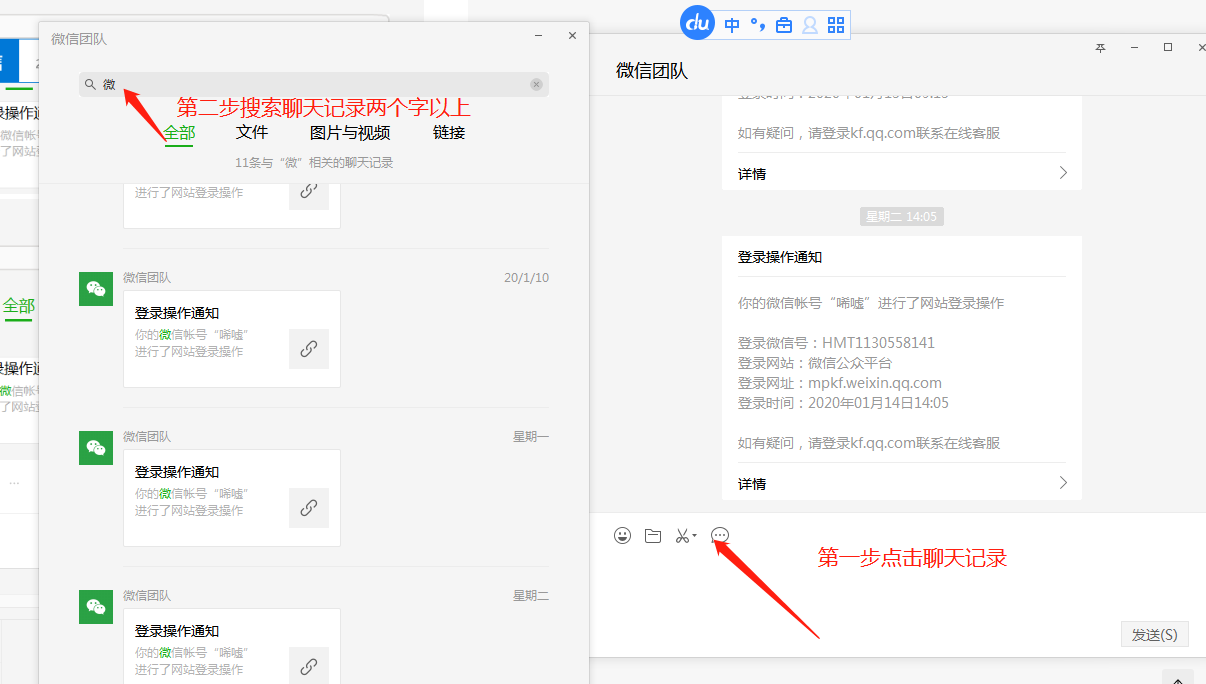
Task: Open the emoji picker in chat toolbar
Action: (x=623, y=536)
